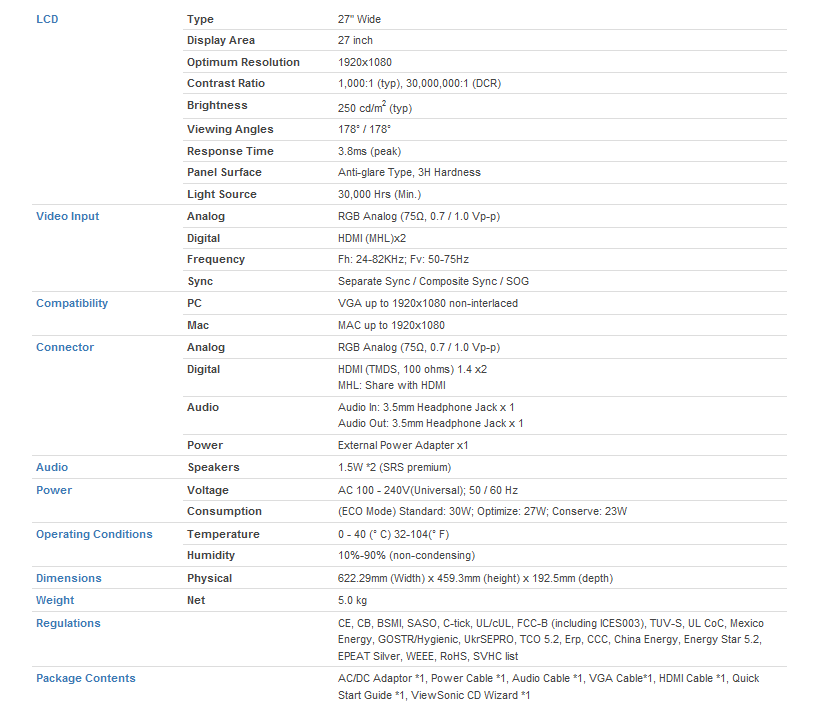Click the Package Contents heading
This screenshot has height=715, width=817.
(x=86, y=678)
